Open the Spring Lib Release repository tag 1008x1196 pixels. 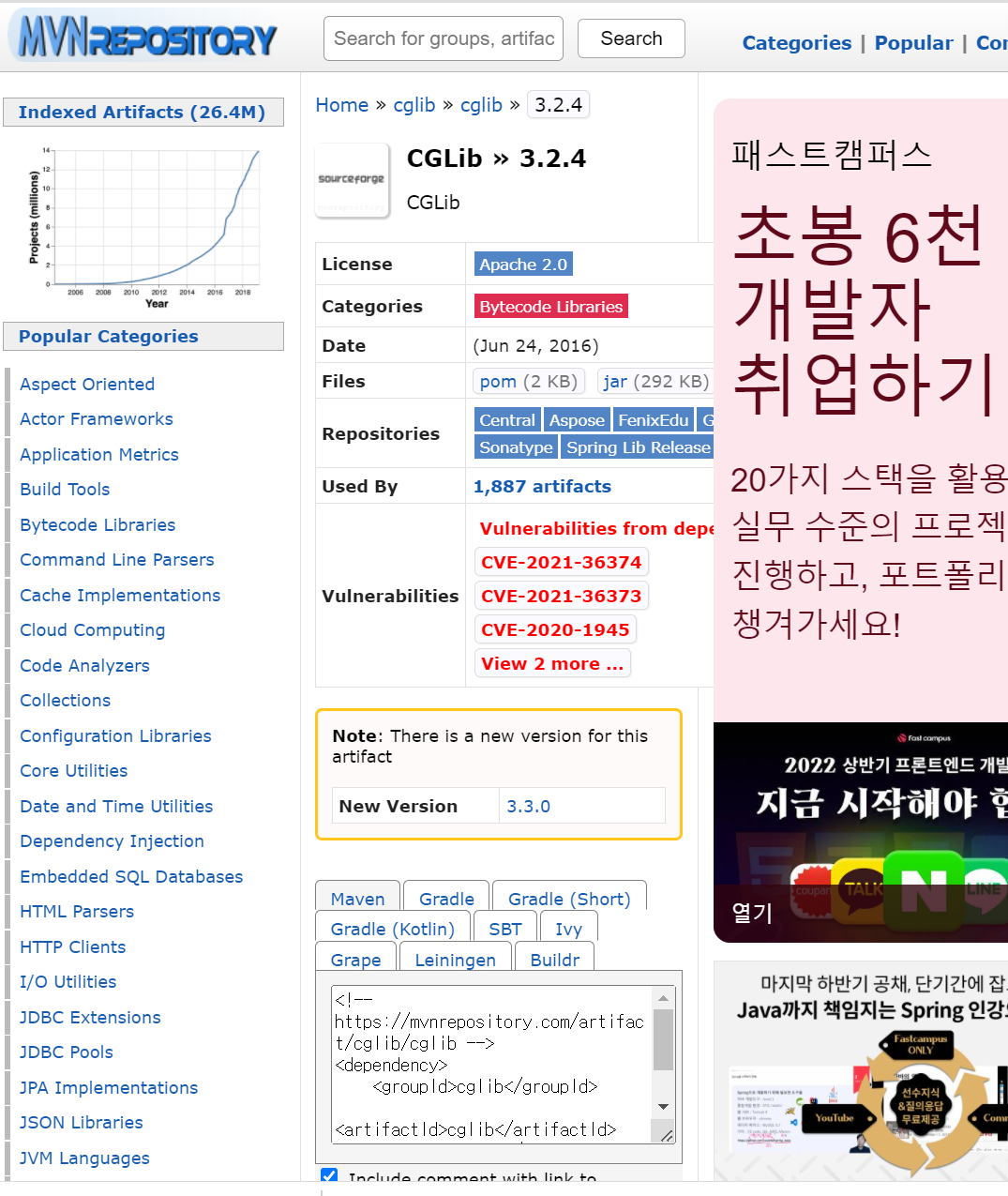click(638, 447)
